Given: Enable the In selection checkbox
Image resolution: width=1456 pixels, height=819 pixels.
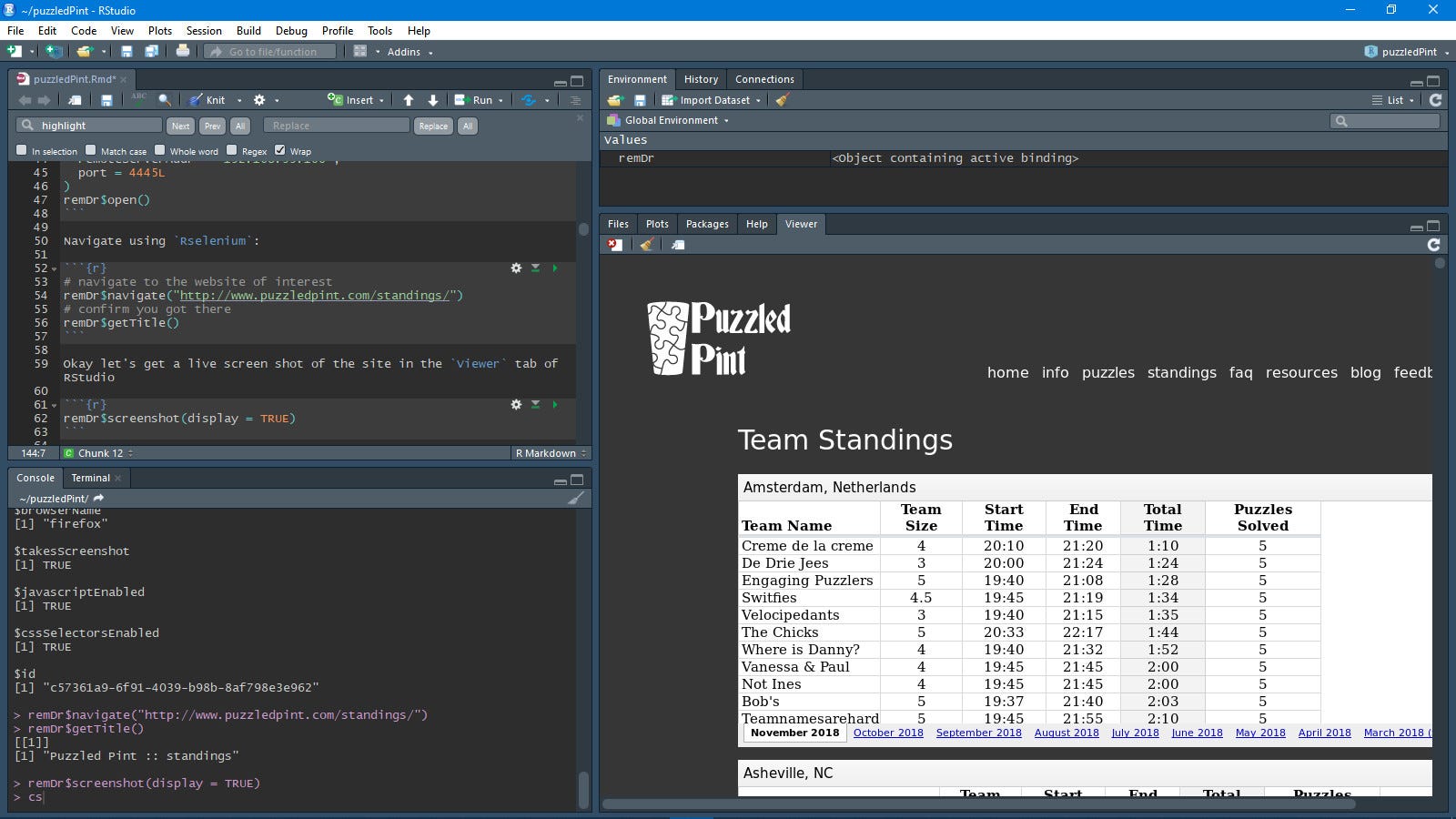Looking at the screenshot, I should [x=22, y=150].
